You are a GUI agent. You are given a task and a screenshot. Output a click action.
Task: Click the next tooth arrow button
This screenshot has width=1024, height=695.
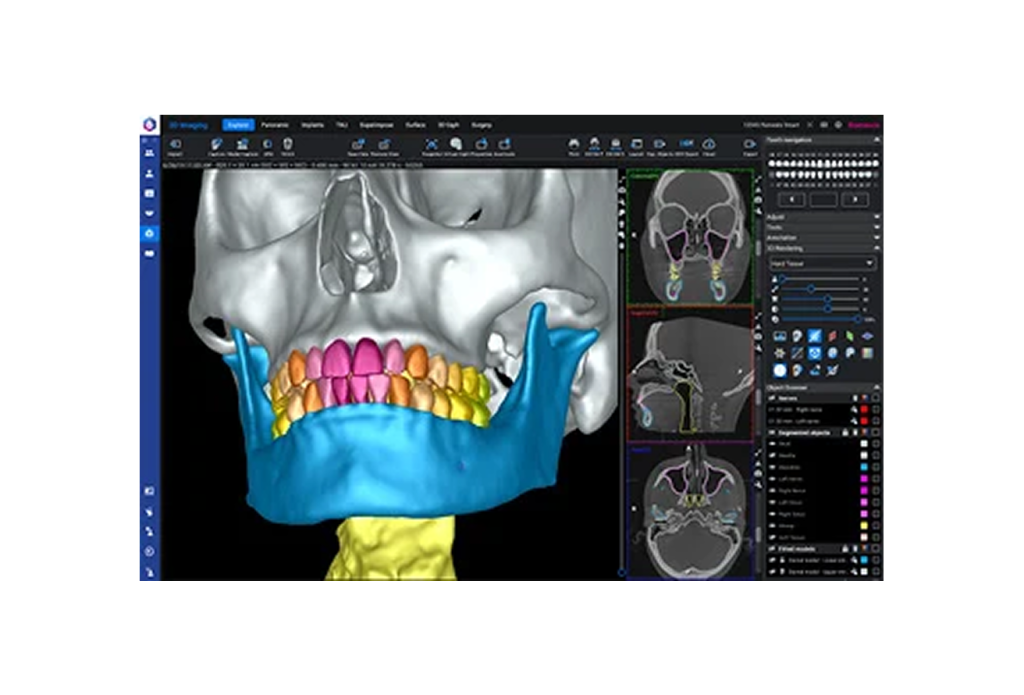pos(854,200)
